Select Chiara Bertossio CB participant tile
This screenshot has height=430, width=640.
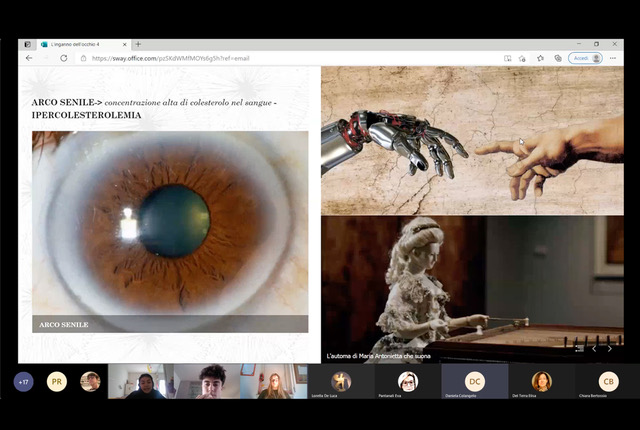607,381
